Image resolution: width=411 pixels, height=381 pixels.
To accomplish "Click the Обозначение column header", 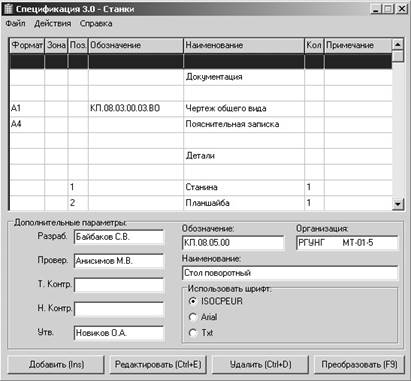I will coord(136,45).
